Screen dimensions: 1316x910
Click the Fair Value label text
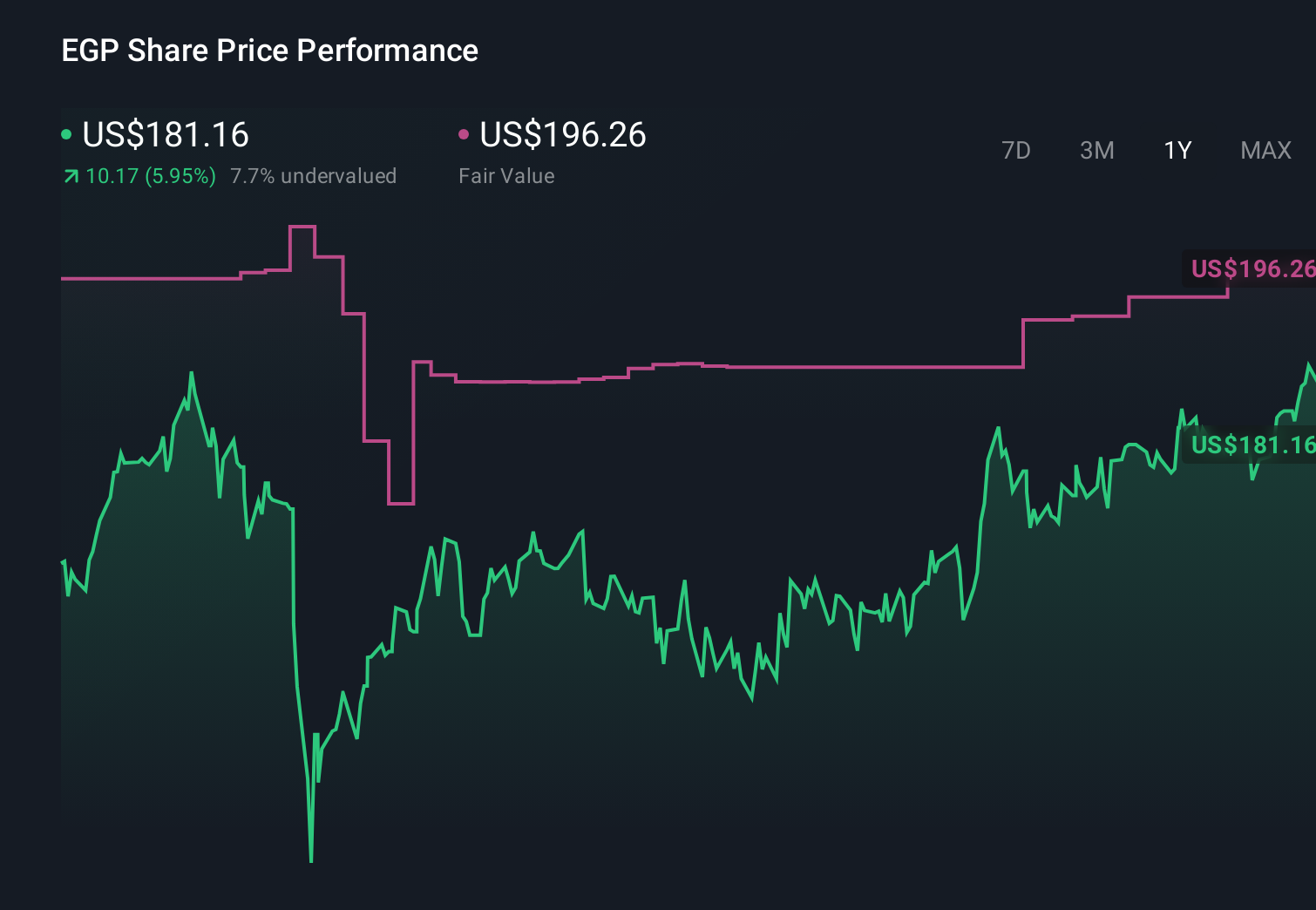click(506, 176)
